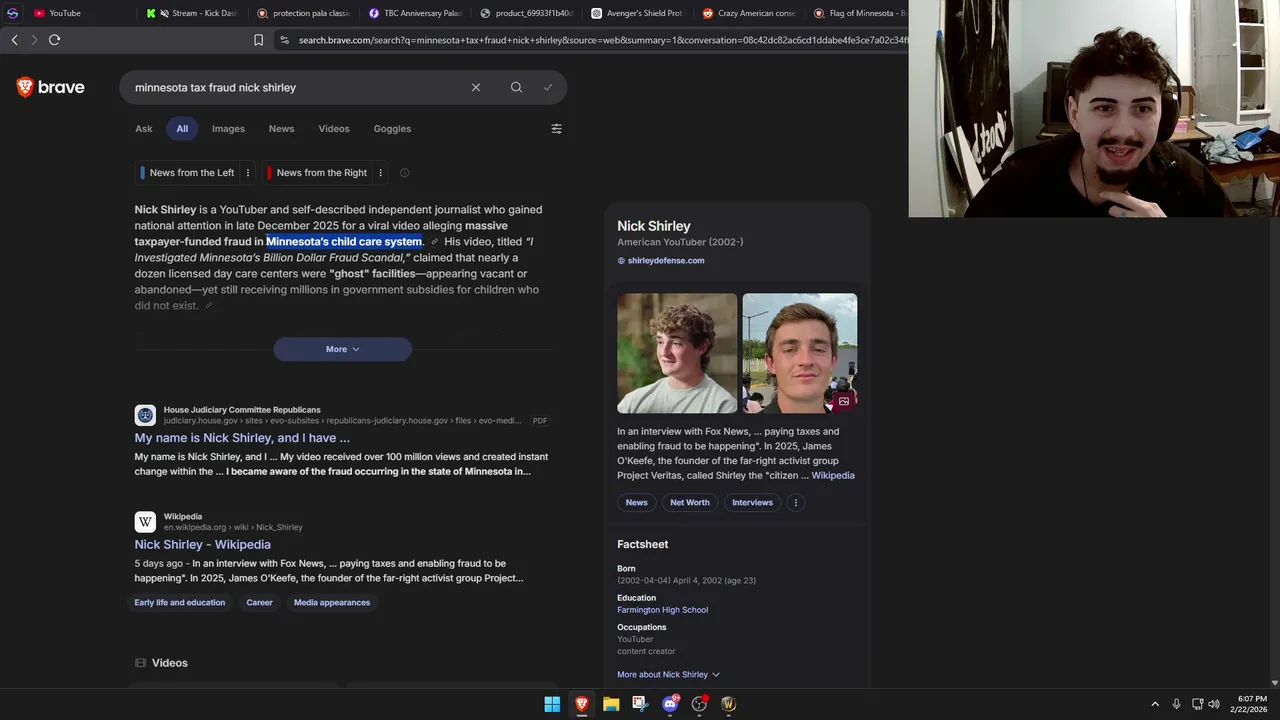This screenshot has width=1280, height=720.
Task: Open Windows Start menu
Action: [x=552, y=704]
